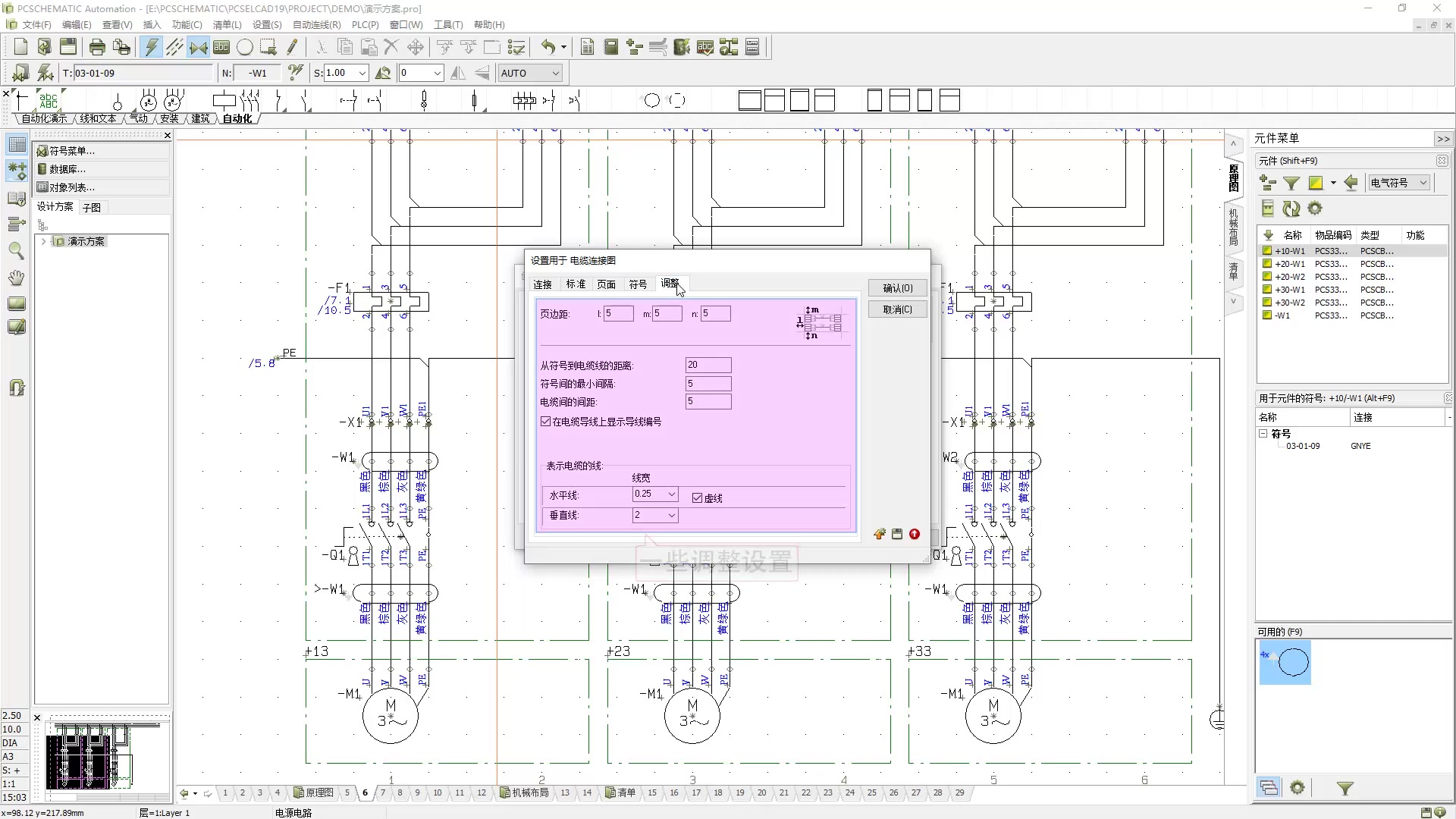Image resolution: width=1456 pixels, height=819 pixels.
Task: Open the component panel settings gear
Action: coord(1315,208)
